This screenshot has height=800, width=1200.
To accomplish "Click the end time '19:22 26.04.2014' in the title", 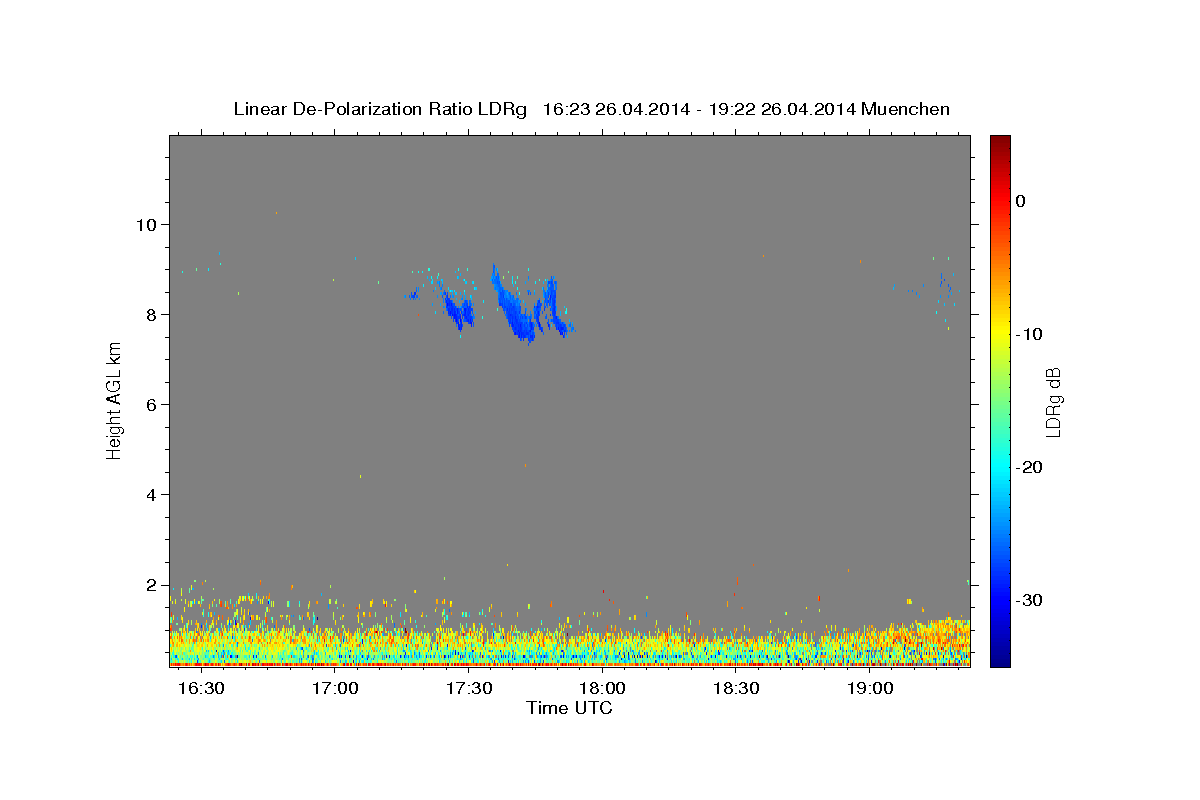I will click(783, 109).
